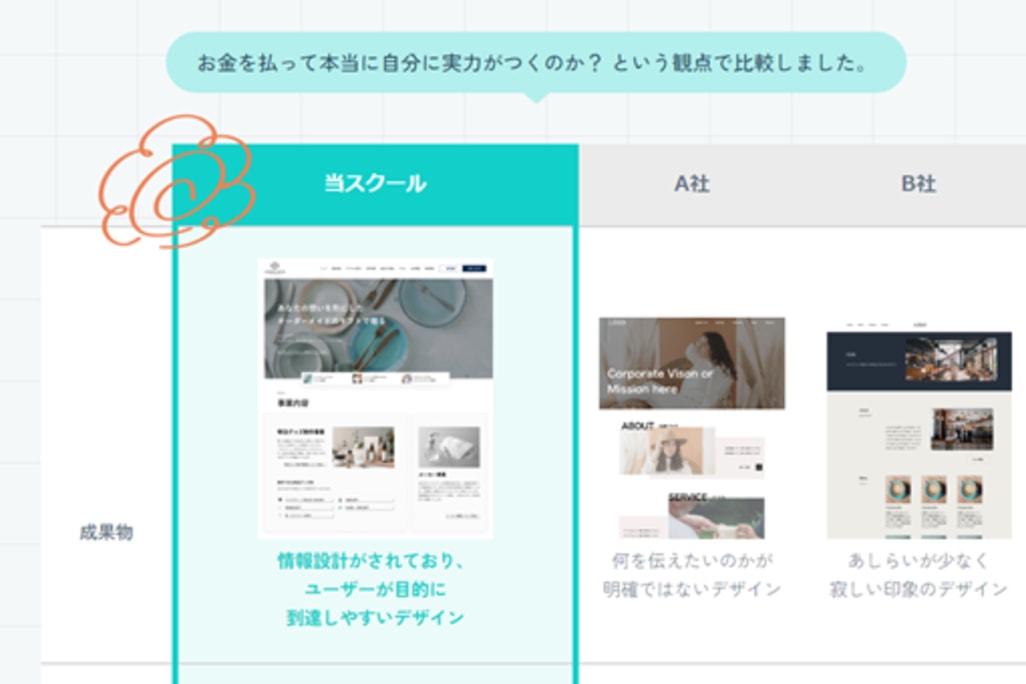The height and width of the screenshot is (684, 1026).
Task: Click the 成果物 row label
Action: (x=106, y=532)
